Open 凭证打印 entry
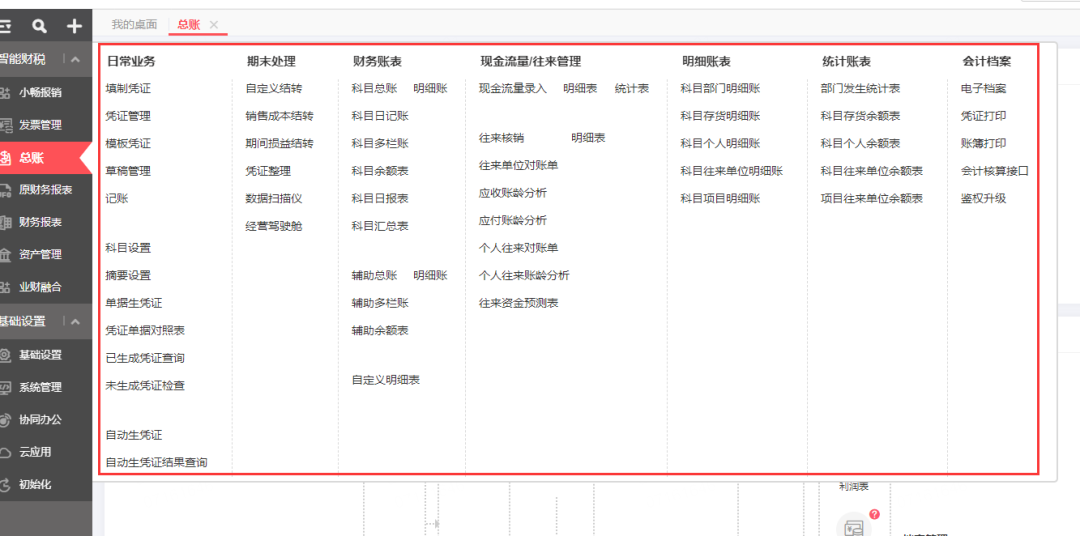 click(x=984, y=116)
